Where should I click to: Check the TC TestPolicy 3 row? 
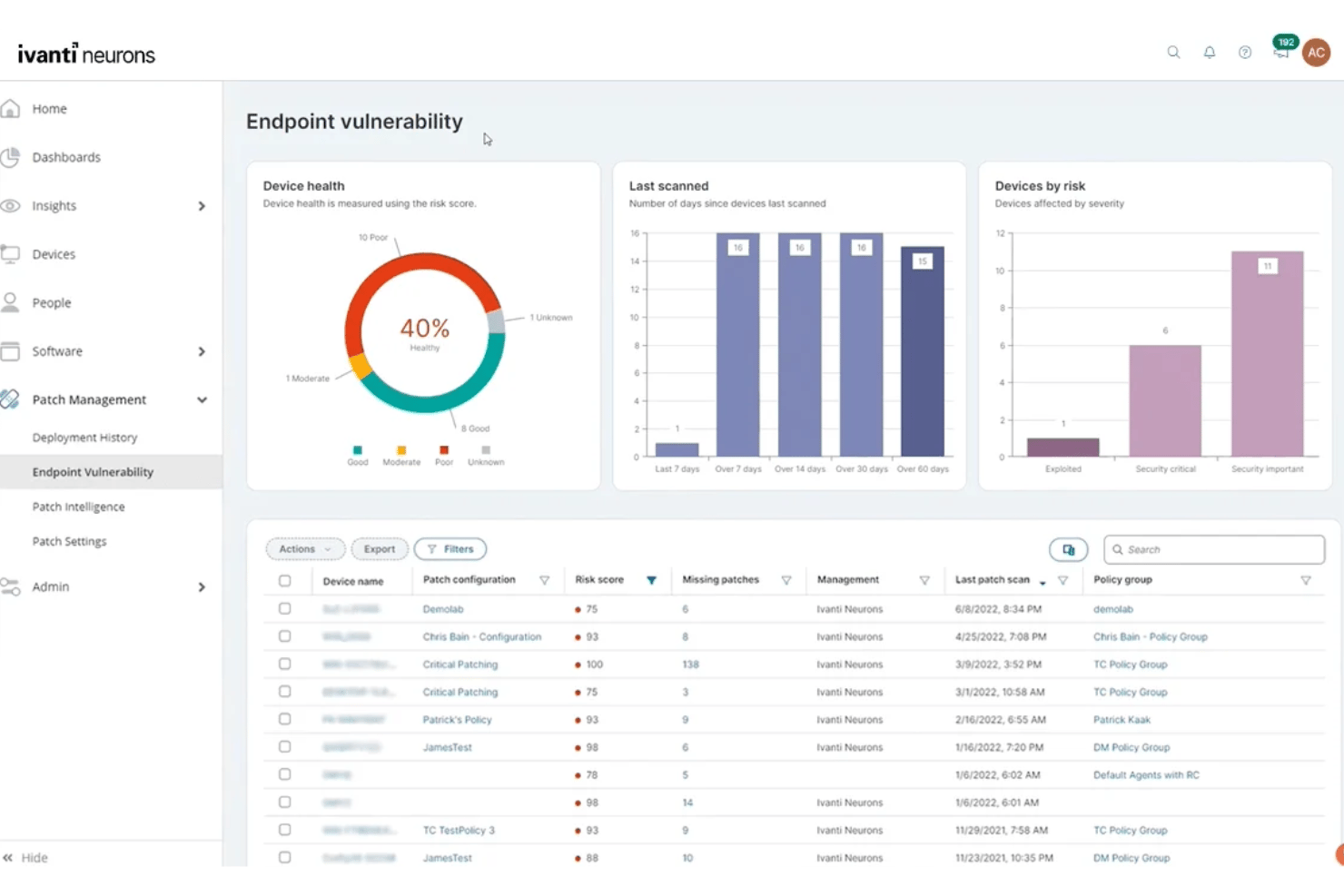[285, 830]
